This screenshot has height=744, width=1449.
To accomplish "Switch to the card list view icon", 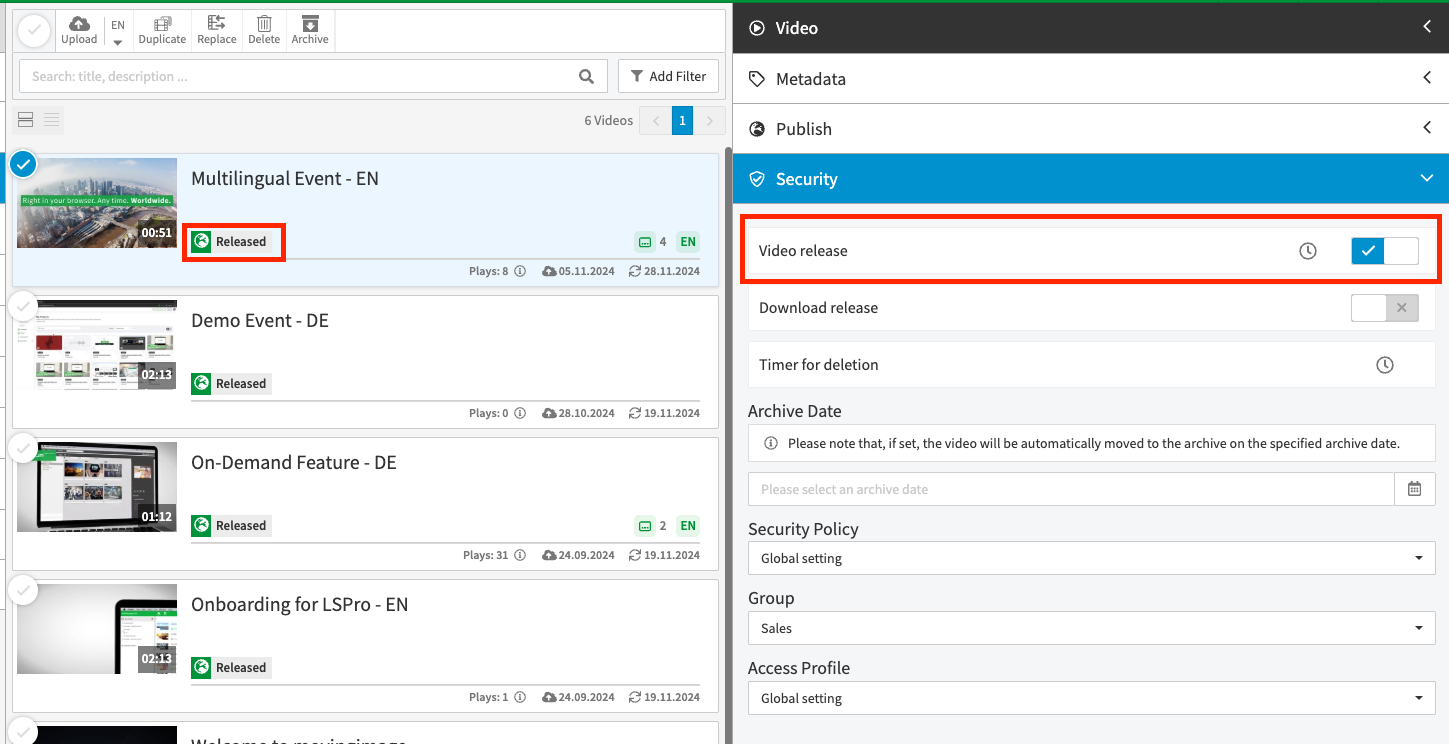I will [26, 120].
